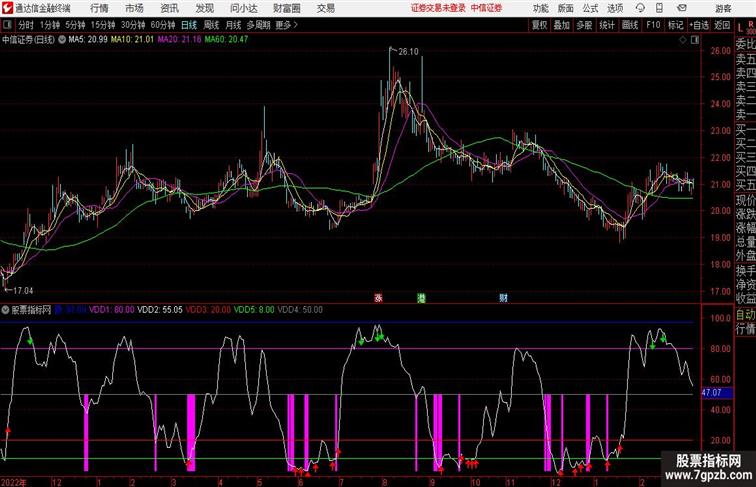Switch to 60分钟 period tab
The width and height of the screenshot is (756, 487).
(x=162, y=25)
